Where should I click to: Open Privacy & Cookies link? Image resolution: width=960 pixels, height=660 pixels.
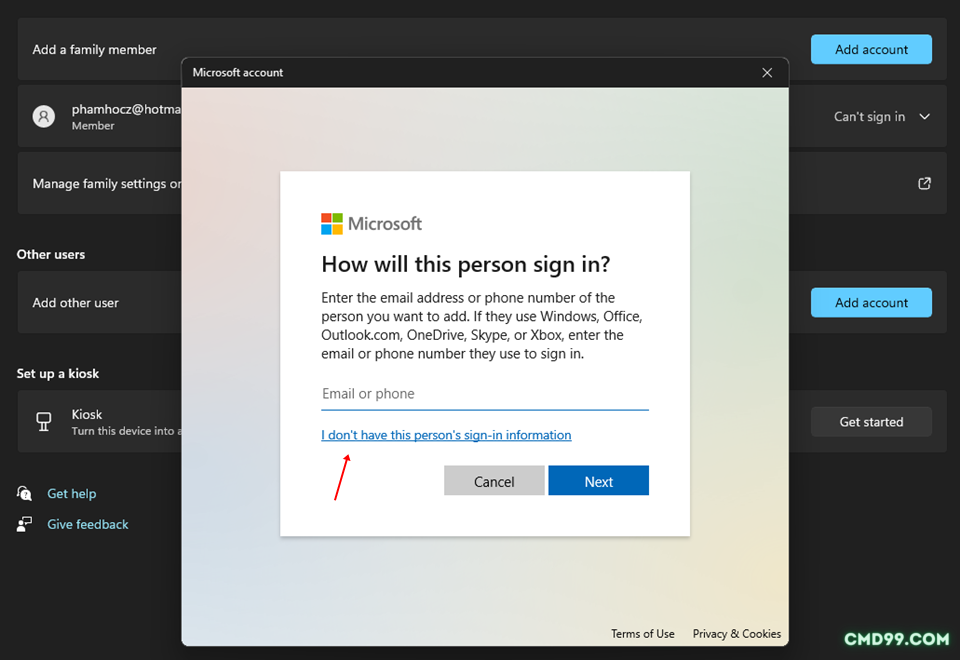coord(737,634)
